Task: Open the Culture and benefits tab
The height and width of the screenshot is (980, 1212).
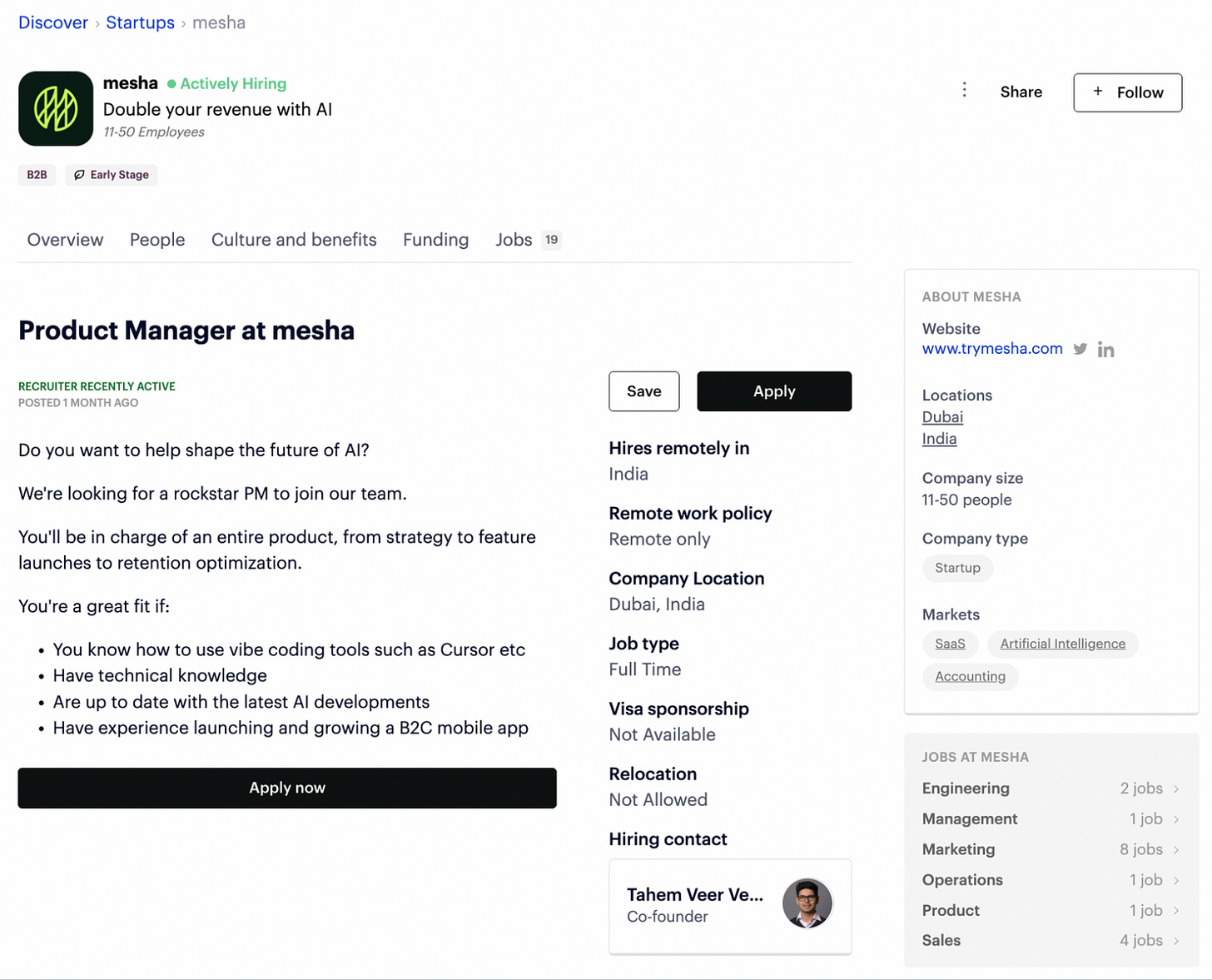Action: click(294, 240)
